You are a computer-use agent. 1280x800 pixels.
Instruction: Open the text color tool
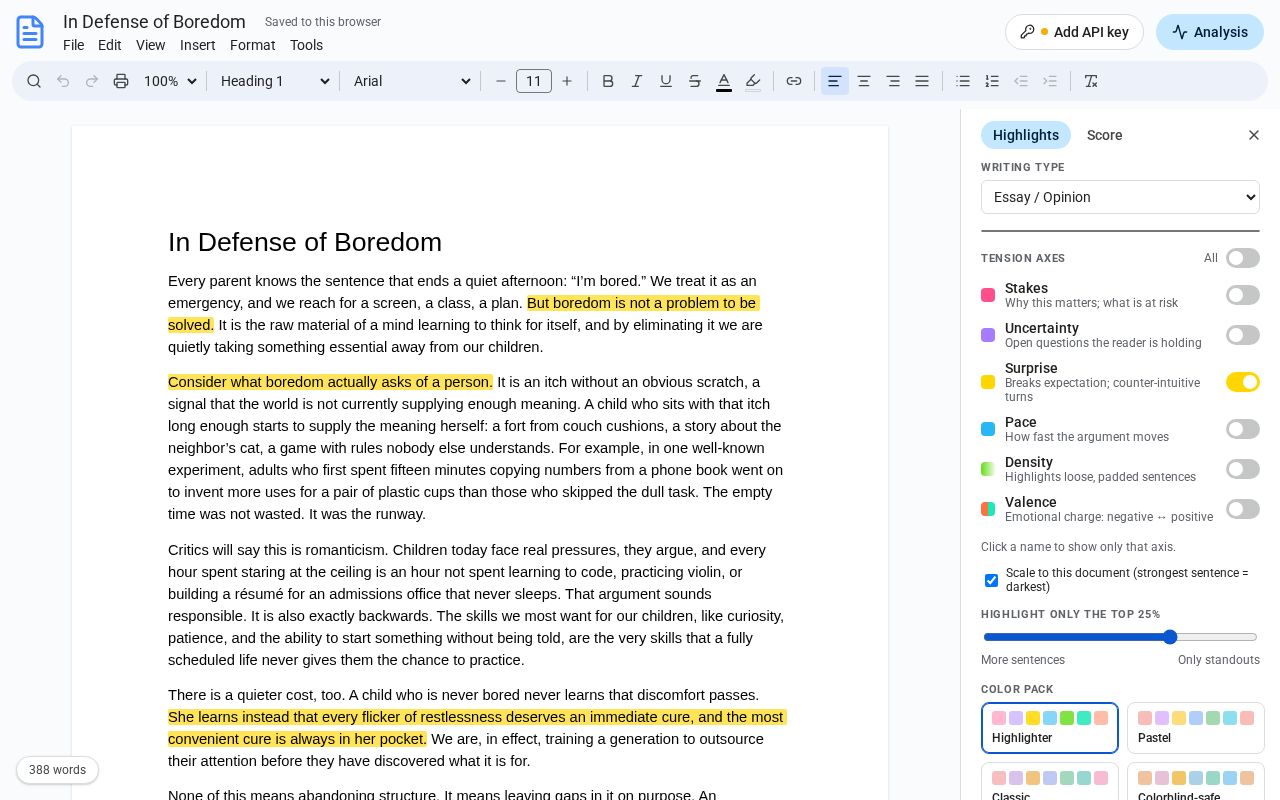(724, 81)
